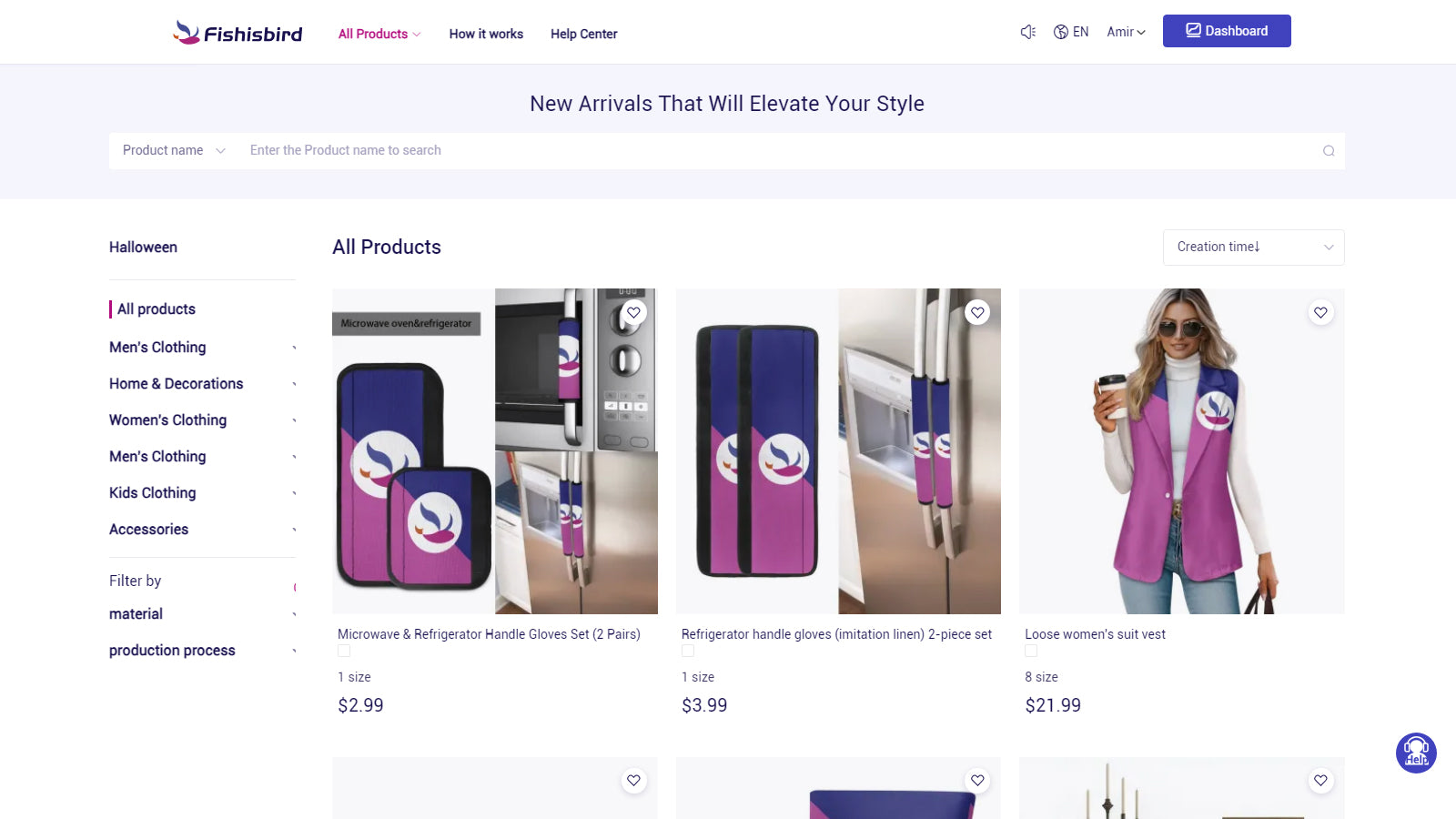This screenshot has width=1456, height=819.
Task: Open the language globe icon
Action: (x=1060, y=31)
